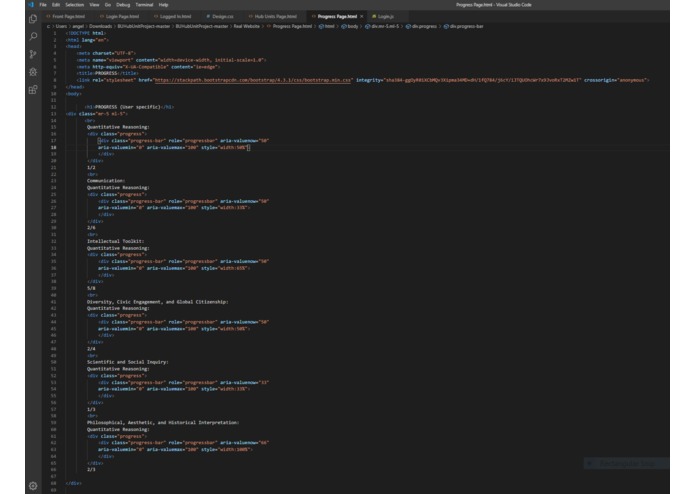This screenshot has width=695, height=494.
Task: Click the meta viewport code line
Action: pos(172,60)
